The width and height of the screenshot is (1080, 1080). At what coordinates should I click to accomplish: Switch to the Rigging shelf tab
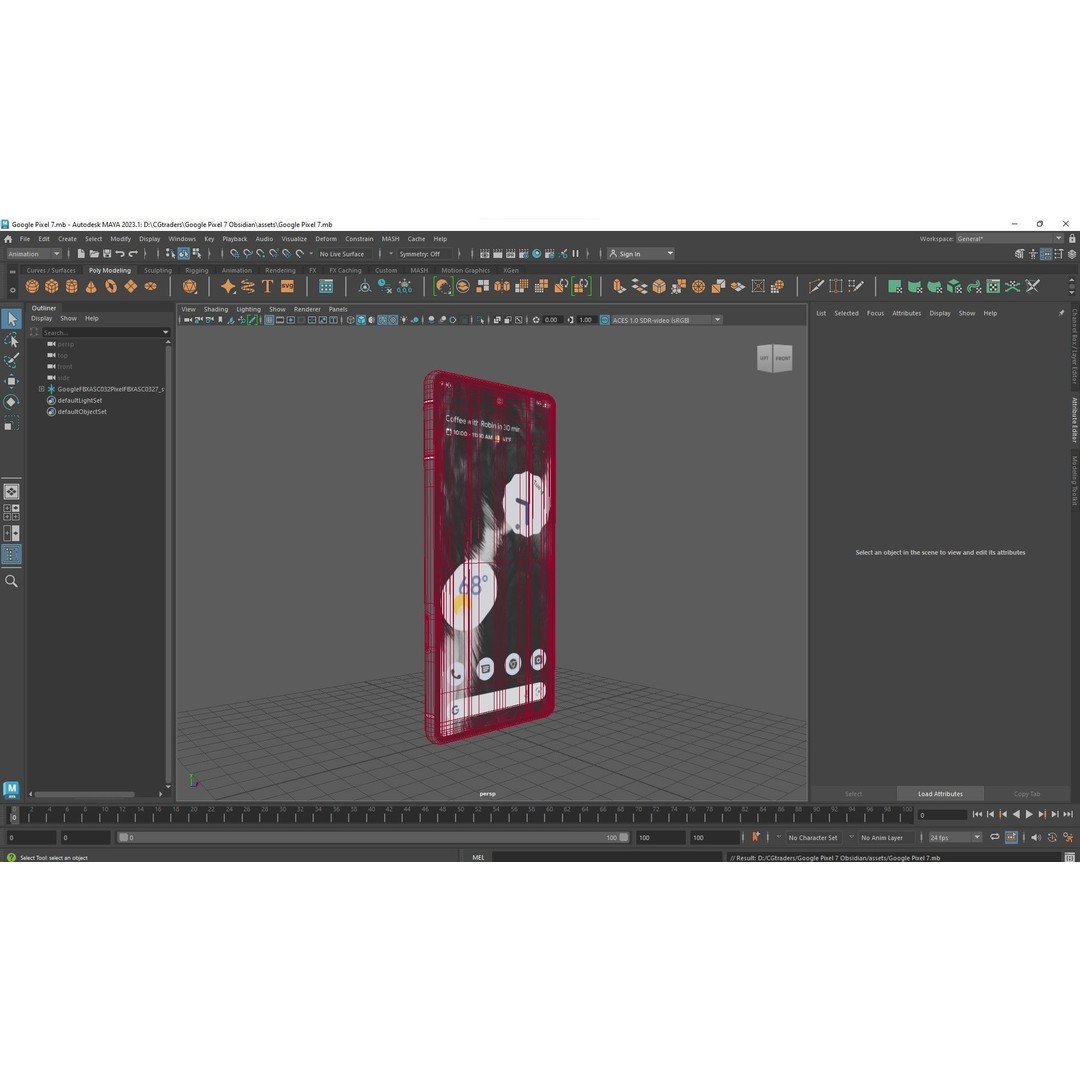tap(196, 270)
